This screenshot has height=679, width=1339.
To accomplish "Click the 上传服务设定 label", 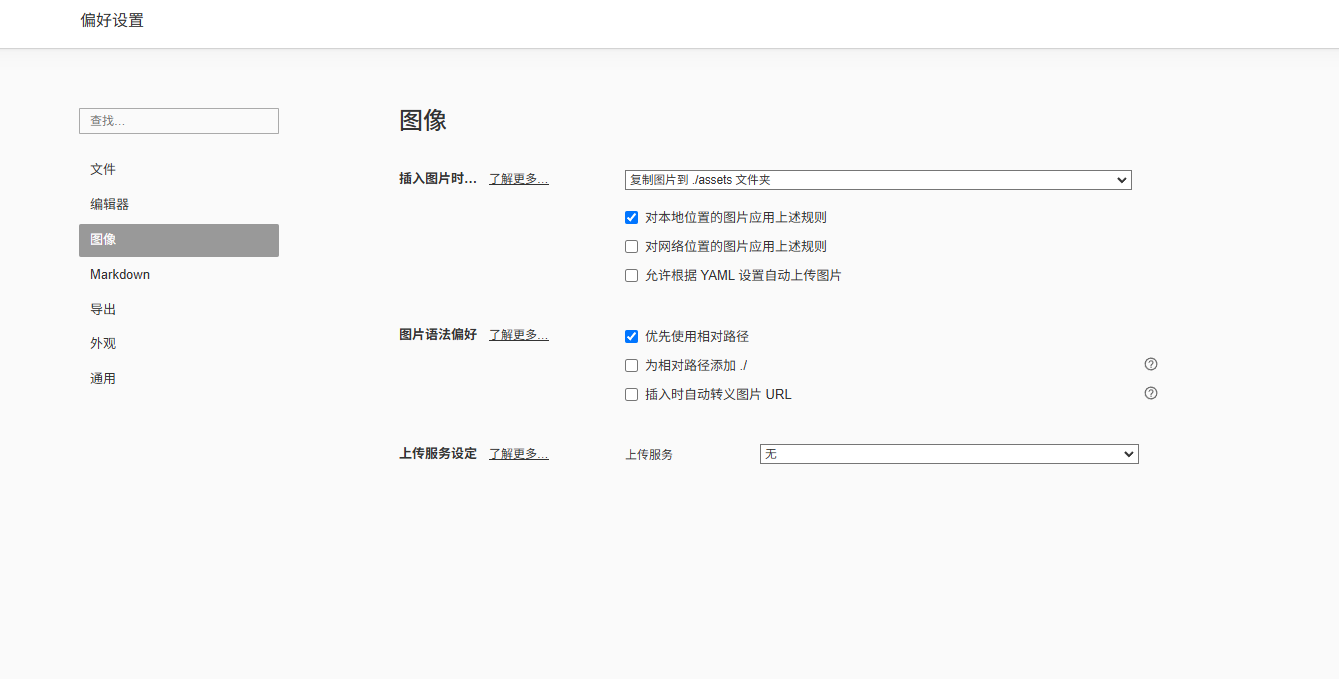I will (438, 454).
